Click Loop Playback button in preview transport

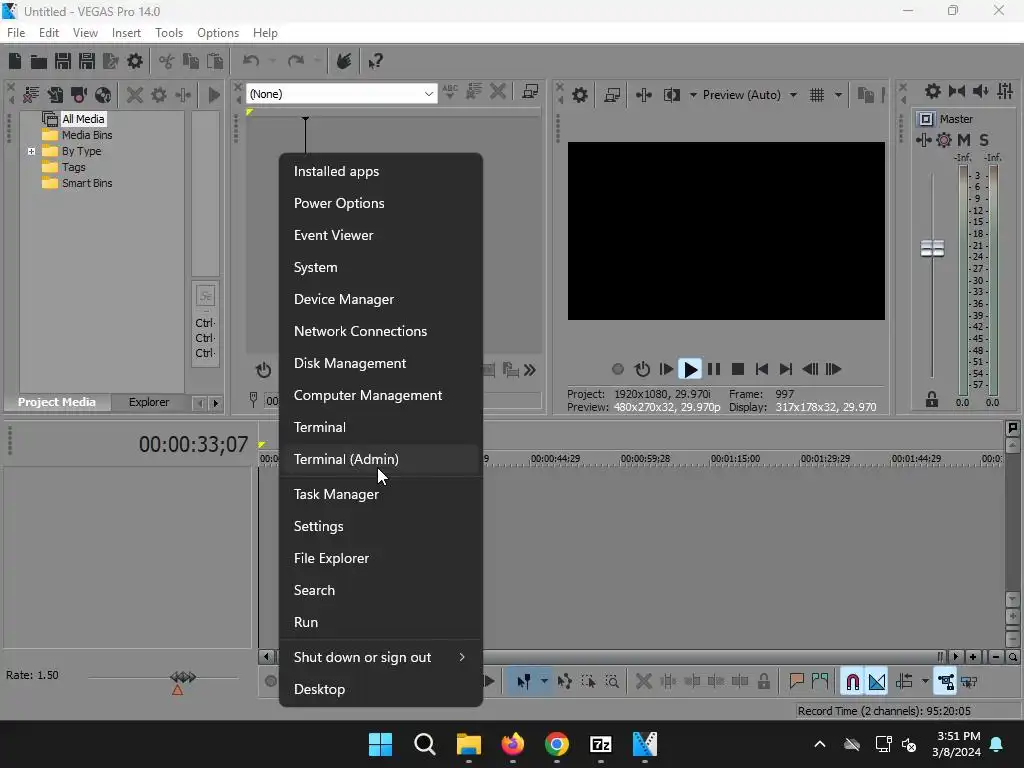coord(643,370)
